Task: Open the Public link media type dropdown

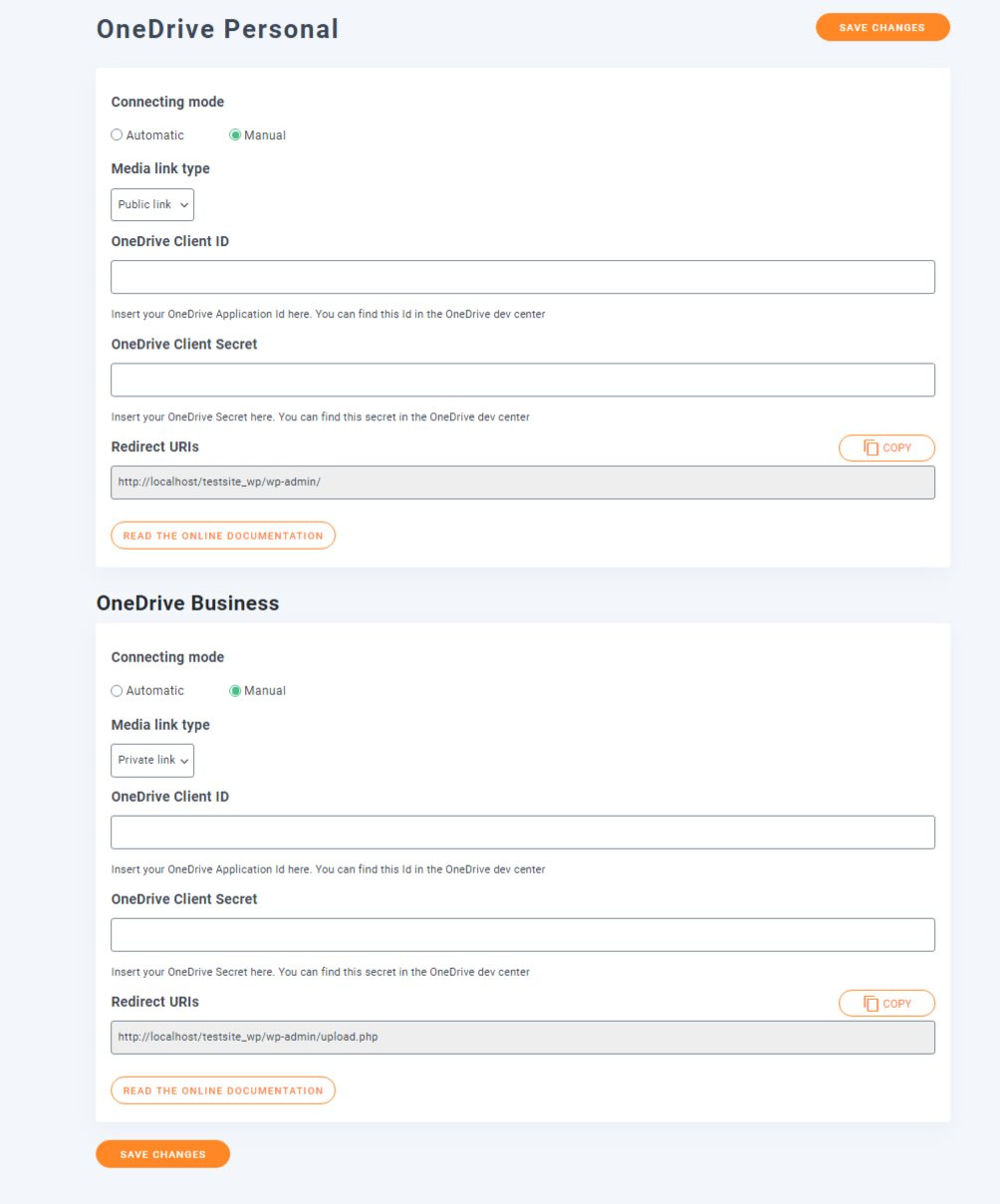Action: coord(152,204)
